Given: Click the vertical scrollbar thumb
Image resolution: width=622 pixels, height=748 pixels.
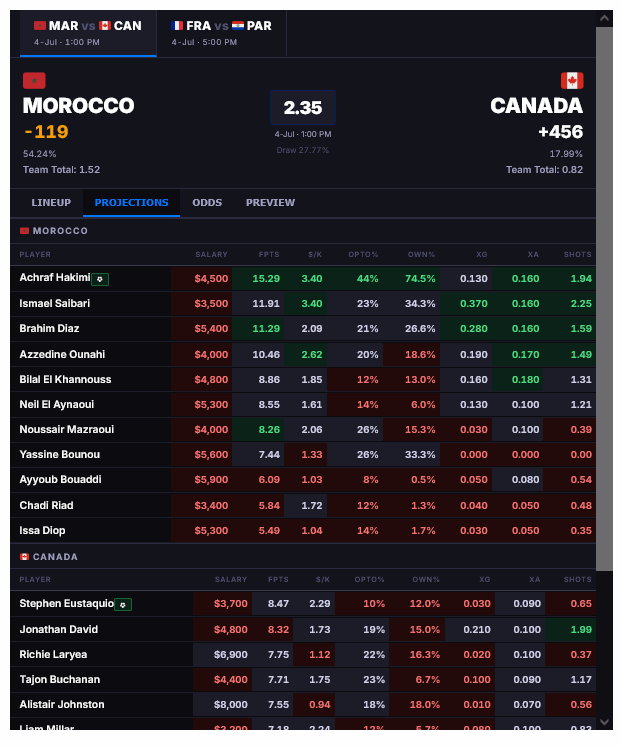Looking at the screenshot, I should click(604, 299).
